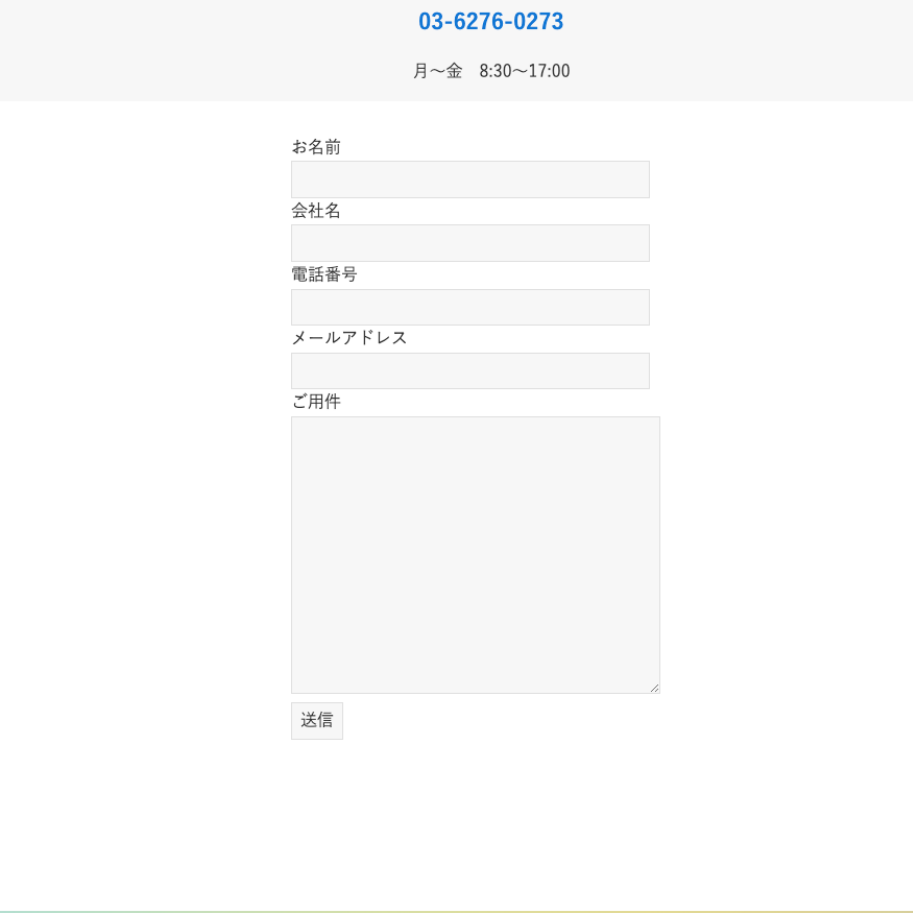Image resolution: width=913 pixels, height=913 pixels.
Task: Focus the ご用件 message text area
Action: coord(475,554)
